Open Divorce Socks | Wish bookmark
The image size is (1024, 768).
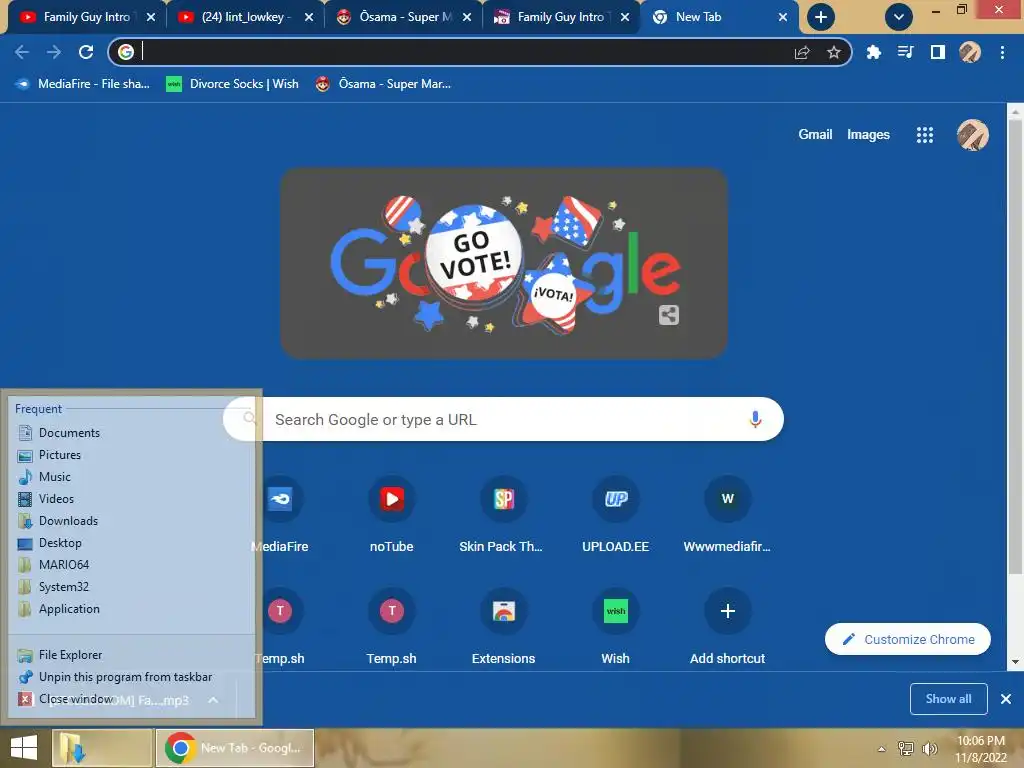[x=232, y=84]
